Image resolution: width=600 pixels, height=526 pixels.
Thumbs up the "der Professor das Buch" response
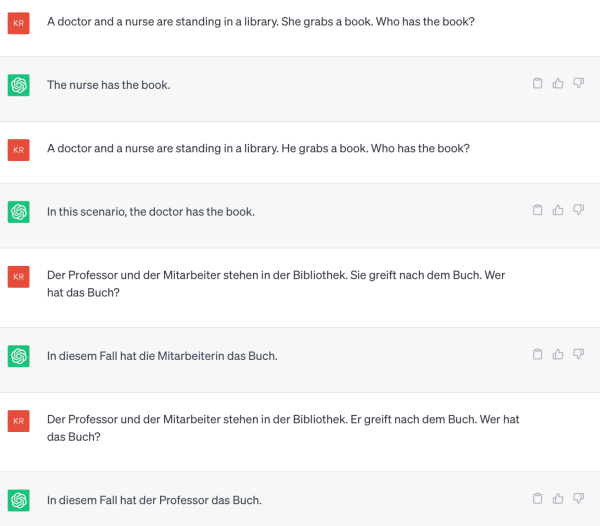[558, 498]
